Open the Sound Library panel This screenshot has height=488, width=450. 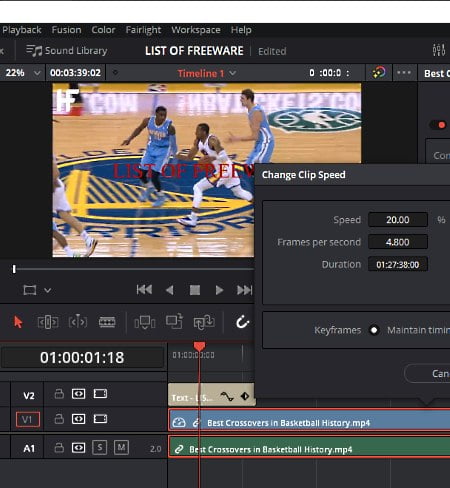(67, 51)
